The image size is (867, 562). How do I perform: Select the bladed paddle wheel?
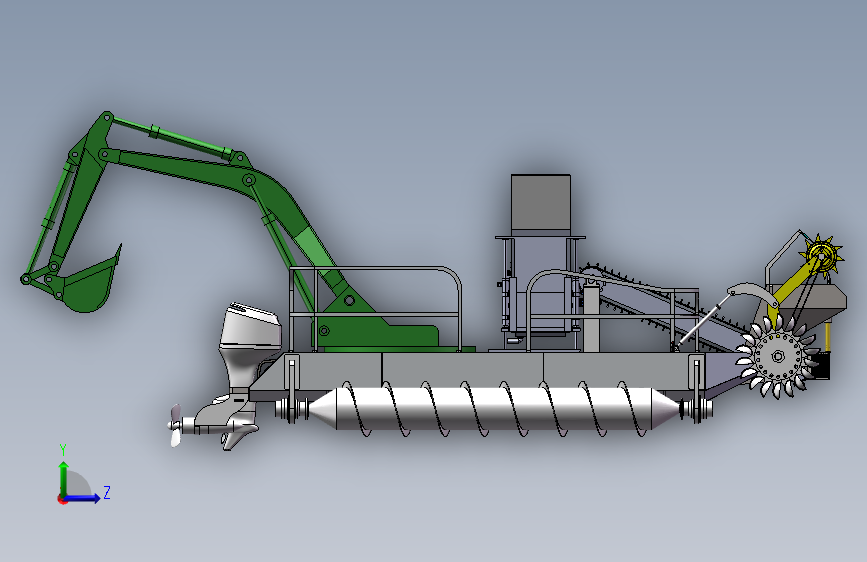tap(778, 357)
